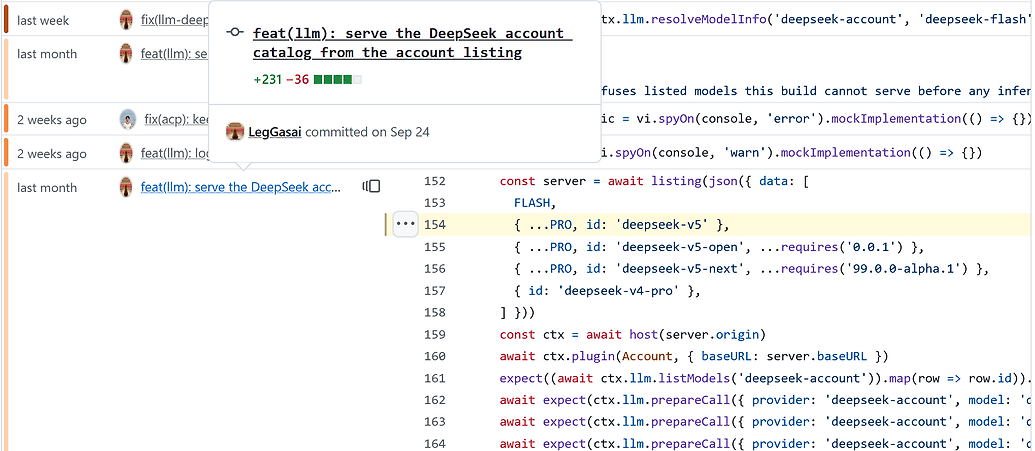This screenshot has height=451, width=1035.
Task: Click line number 163
Action: click(435, 422)
